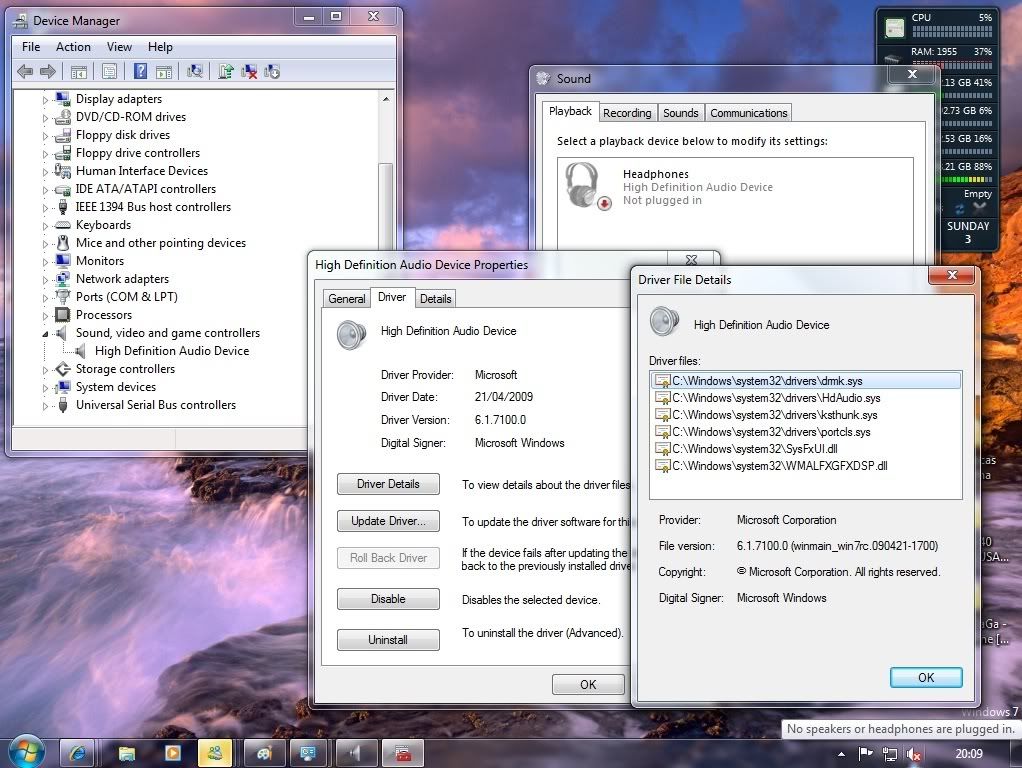Screen dimensions: 1022x768
Task: Switch to the General tab in Properties
Action: tap(347, 299)
